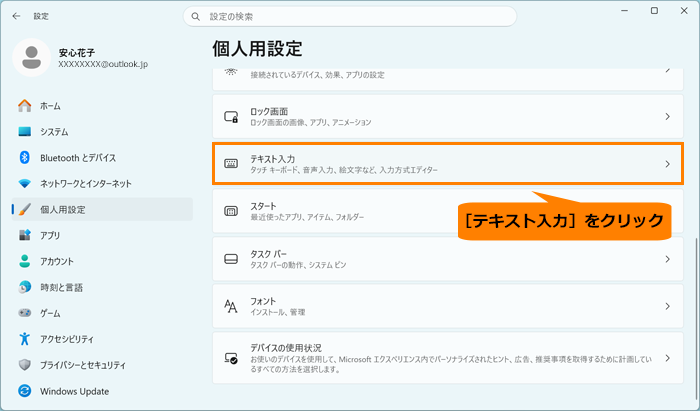This screenshot has width=700, height=411.
Task: Open ネットワークとインターネット settings
Action: (x=102, y=183)
